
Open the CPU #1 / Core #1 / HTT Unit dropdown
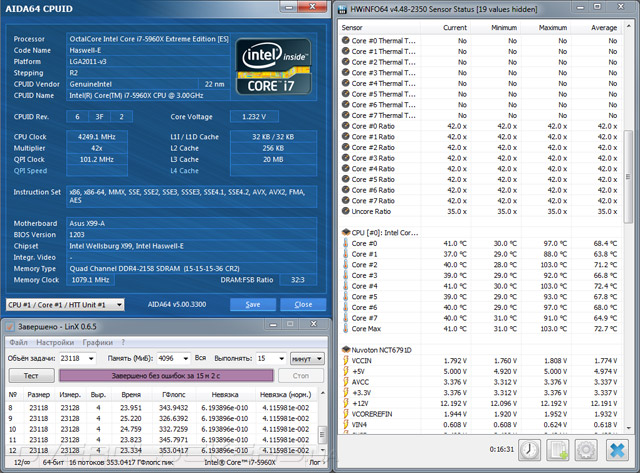(x=65, y=304)
